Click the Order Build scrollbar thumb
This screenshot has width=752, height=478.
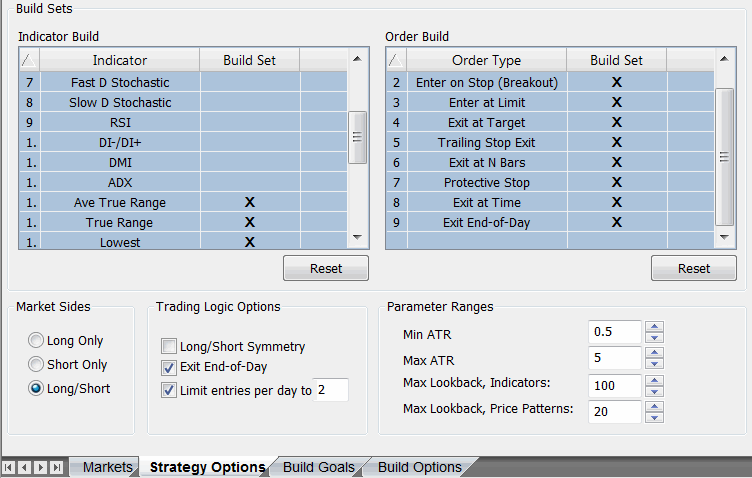[x=725, y=155]
